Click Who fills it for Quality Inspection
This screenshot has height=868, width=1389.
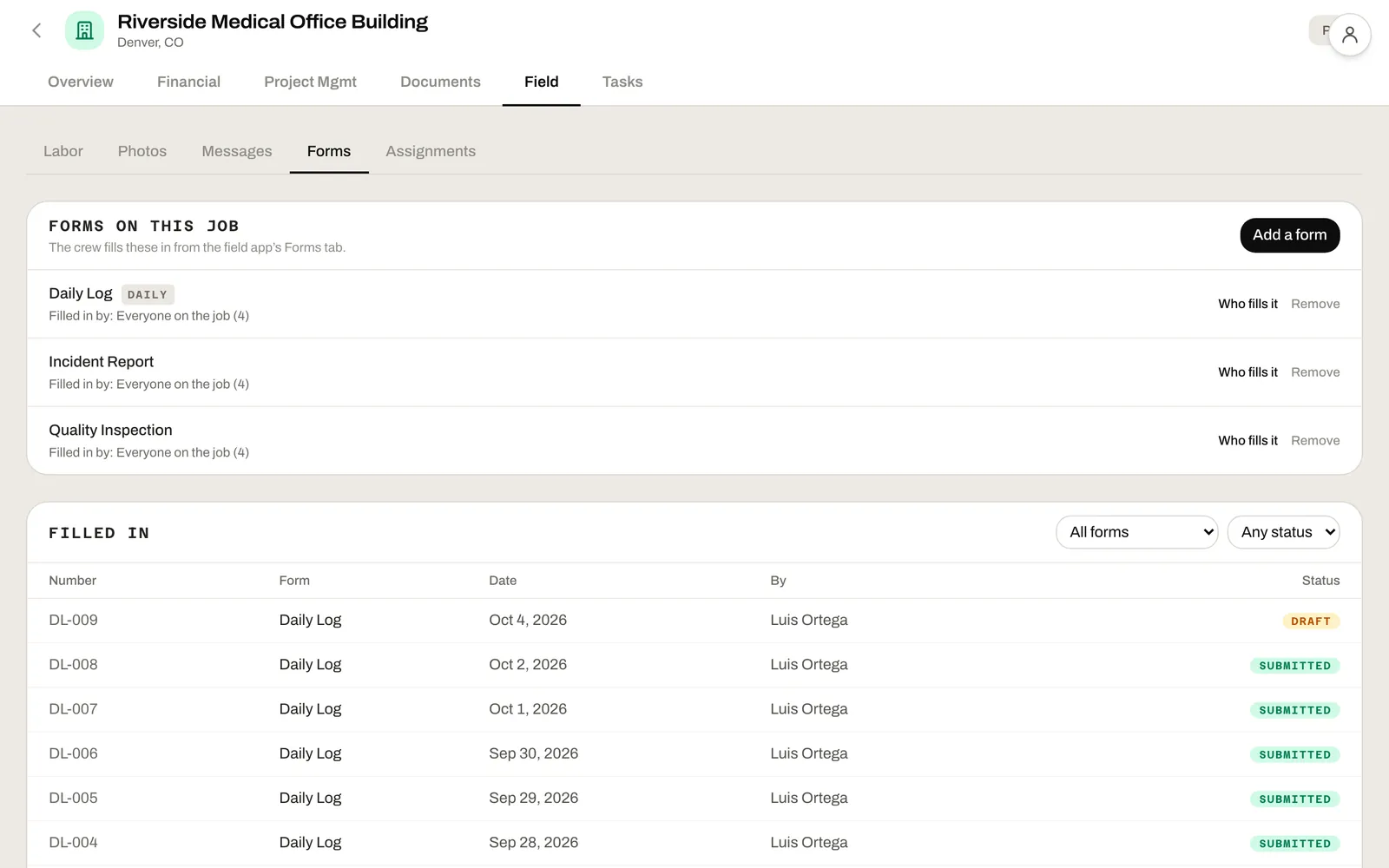point(1247,441)
